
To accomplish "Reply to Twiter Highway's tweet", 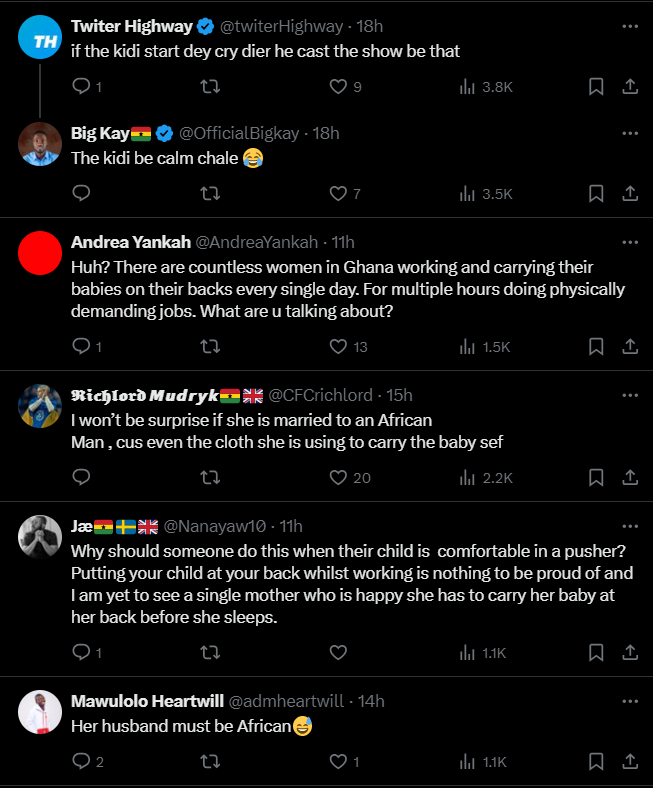I will 83,87.
